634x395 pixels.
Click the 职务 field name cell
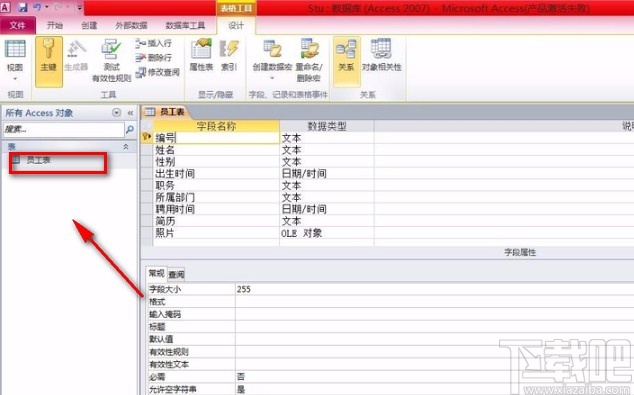coord(216,186)
